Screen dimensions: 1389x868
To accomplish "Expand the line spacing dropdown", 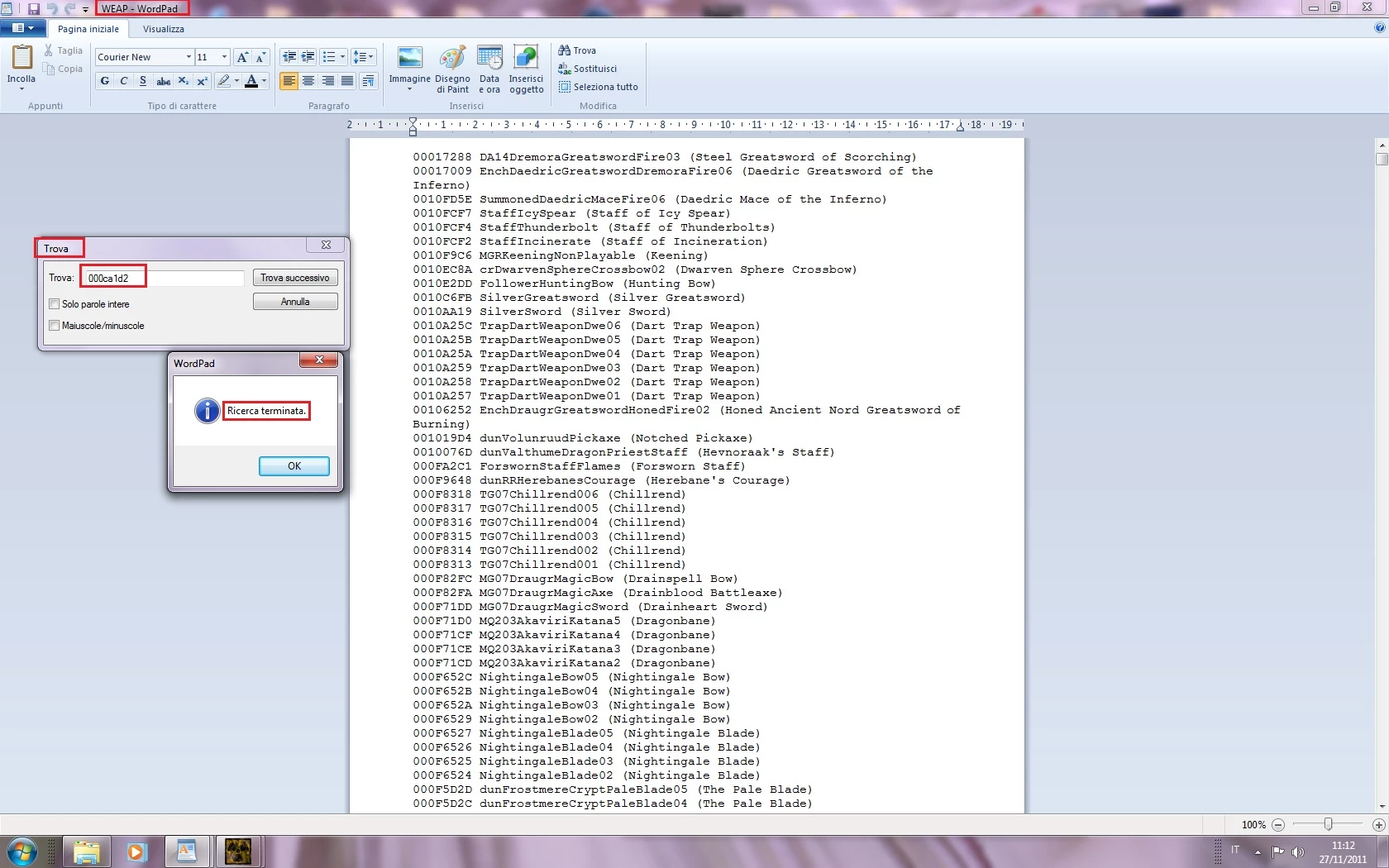I will [x=371, y=57].
